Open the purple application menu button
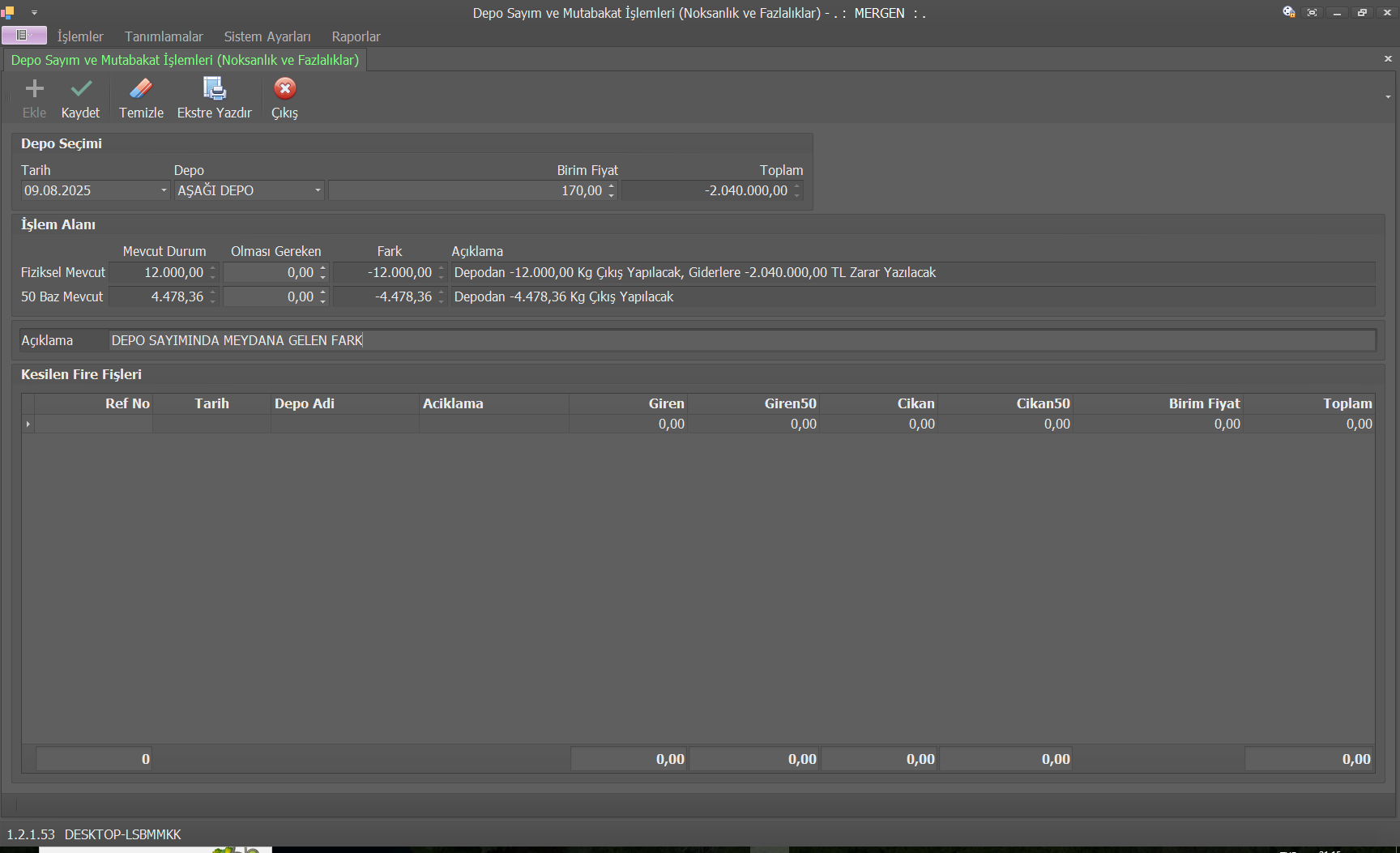 click(x=23, y=36)
